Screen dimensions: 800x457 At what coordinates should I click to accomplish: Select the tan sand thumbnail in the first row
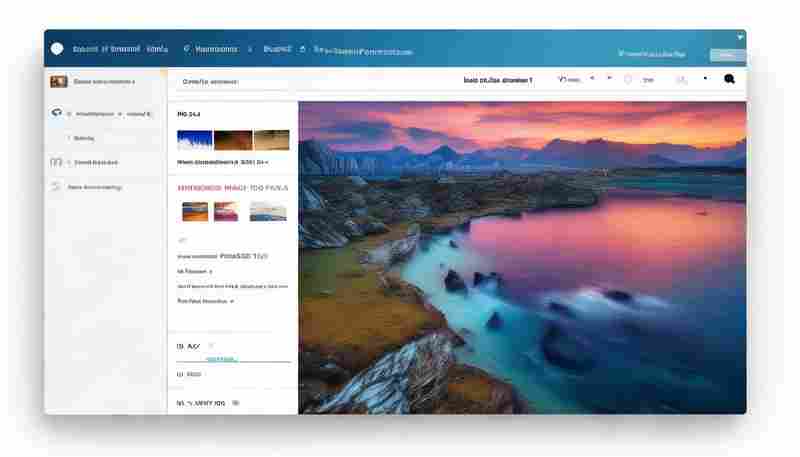(271, 140)
